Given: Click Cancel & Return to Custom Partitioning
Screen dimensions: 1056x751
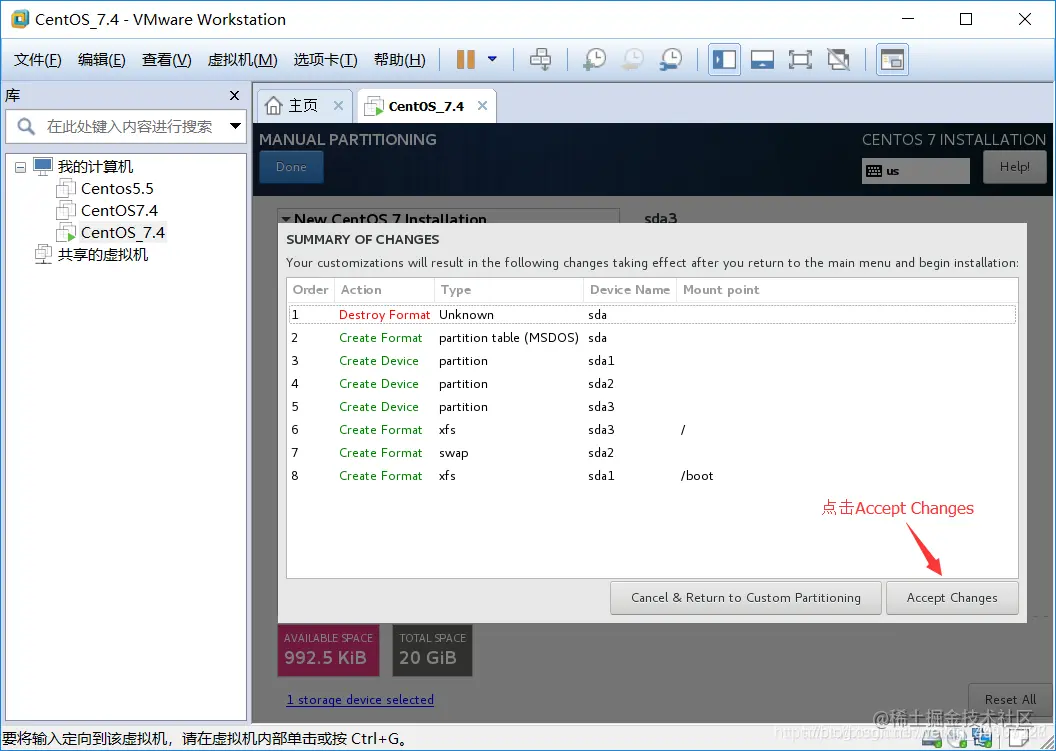Looking at the screenshot, I should pyautogui.click(x=746, y=597).
